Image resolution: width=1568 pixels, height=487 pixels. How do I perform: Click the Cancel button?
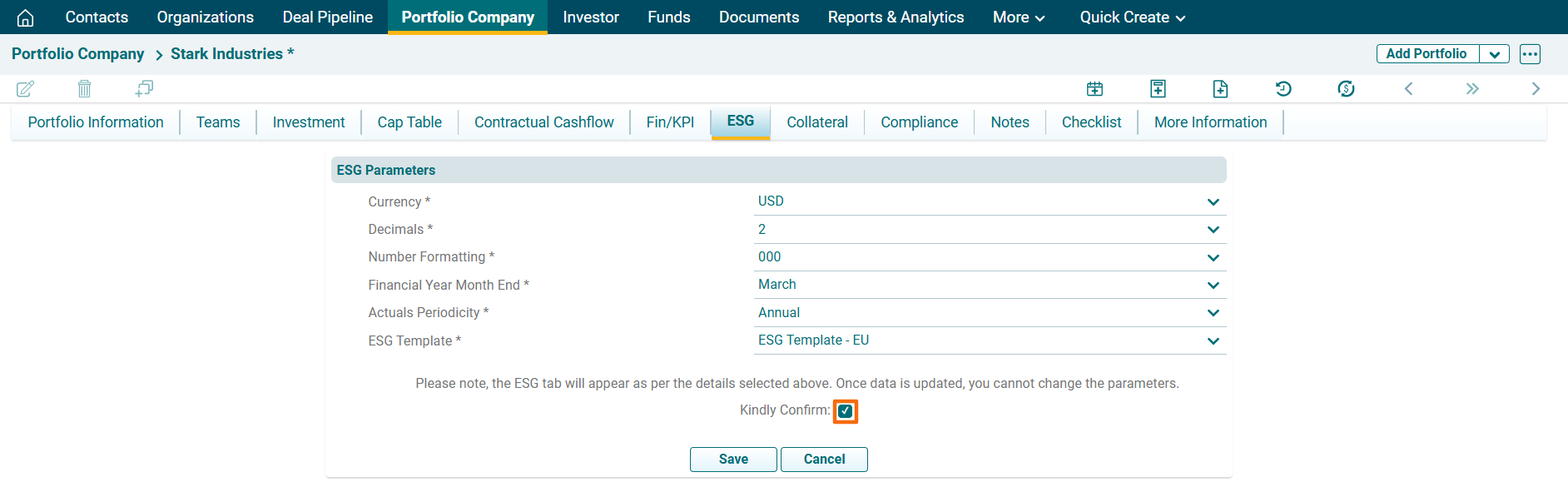pyautogui.click(x=824, y=460)
